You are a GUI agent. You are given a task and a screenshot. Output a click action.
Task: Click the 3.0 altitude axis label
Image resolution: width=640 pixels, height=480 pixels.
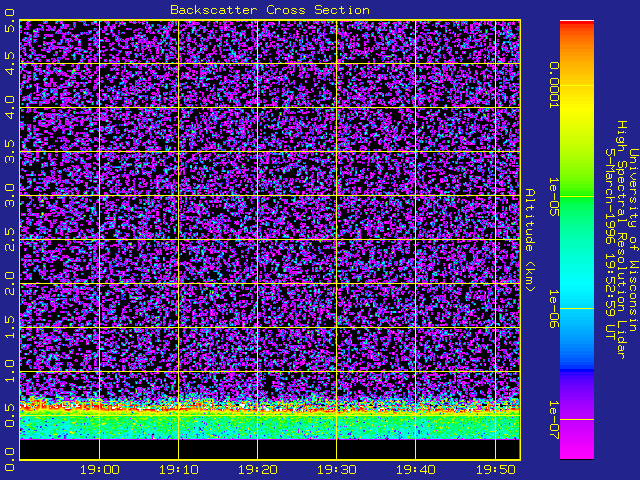[9, 196]
